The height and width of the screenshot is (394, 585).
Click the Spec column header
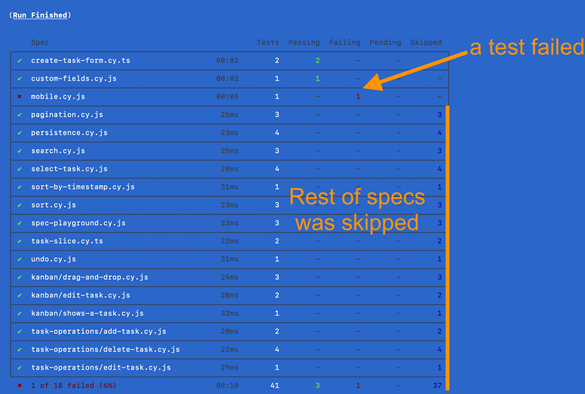point(40,42)
